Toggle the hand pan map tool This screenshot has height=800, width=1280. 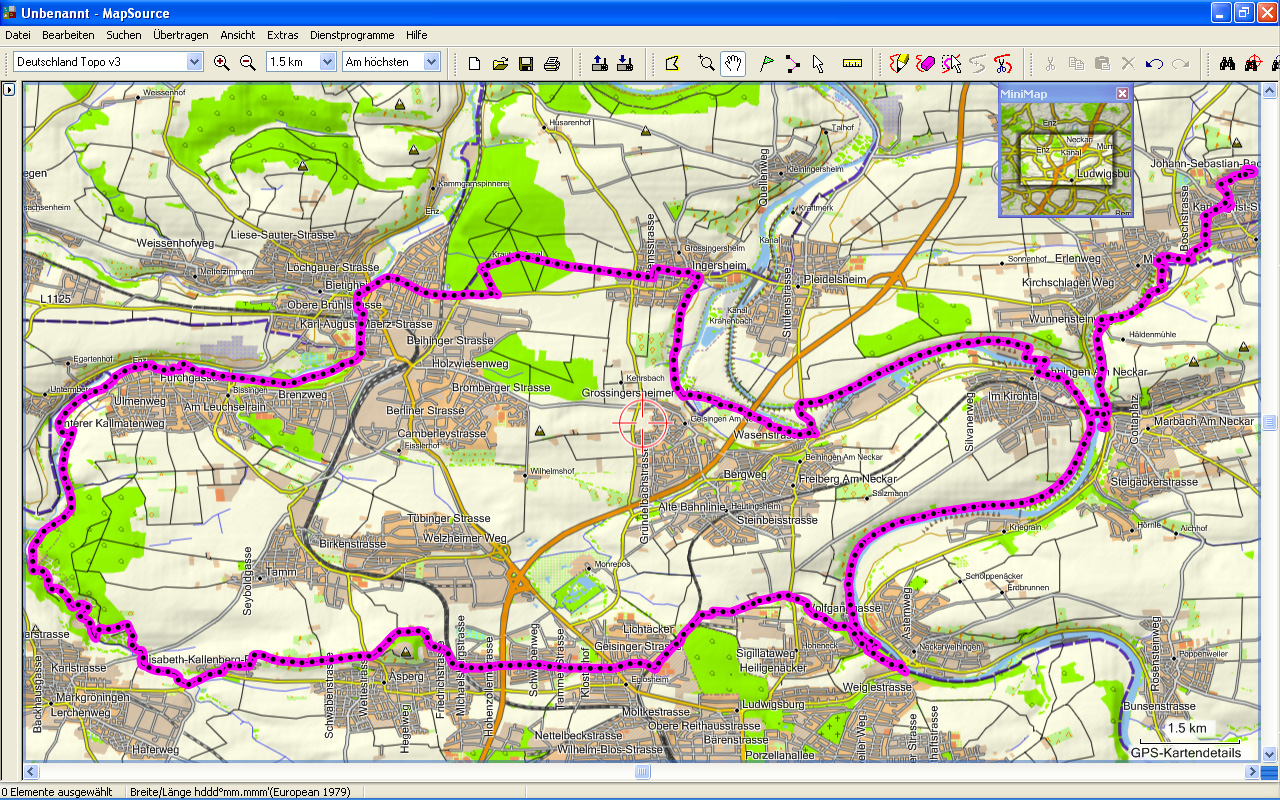(733, 63)
